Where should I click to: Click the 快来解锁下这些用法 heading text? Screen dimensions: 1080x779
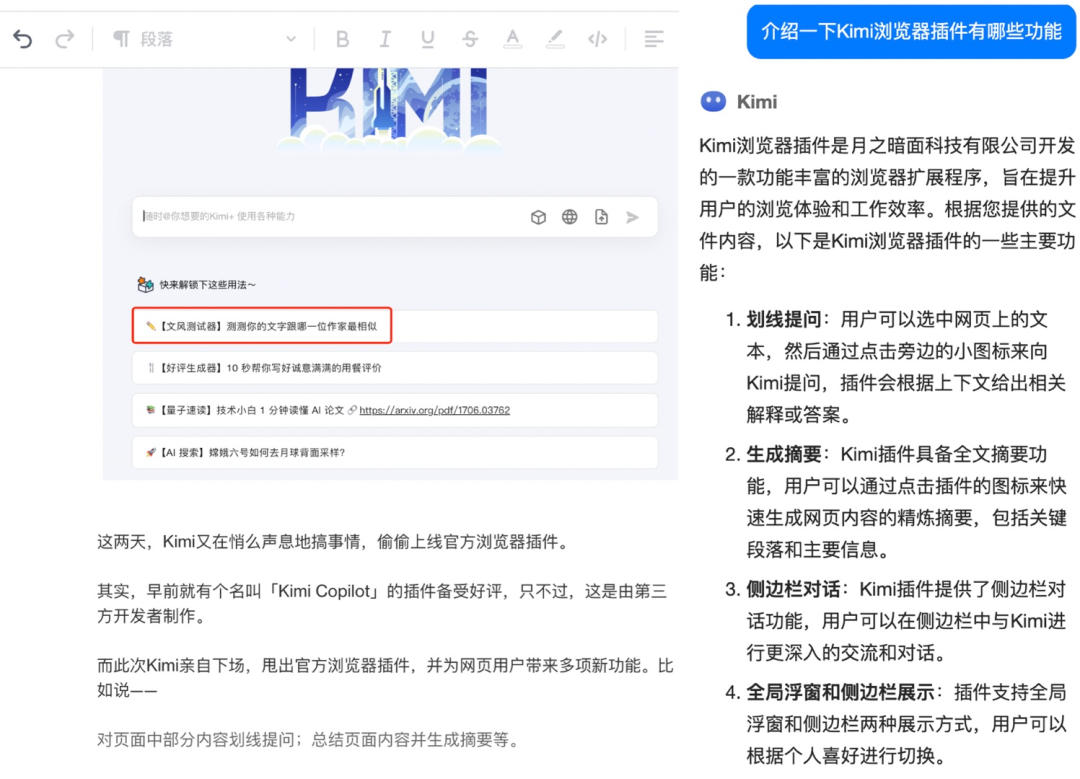(x=207, y=284)
